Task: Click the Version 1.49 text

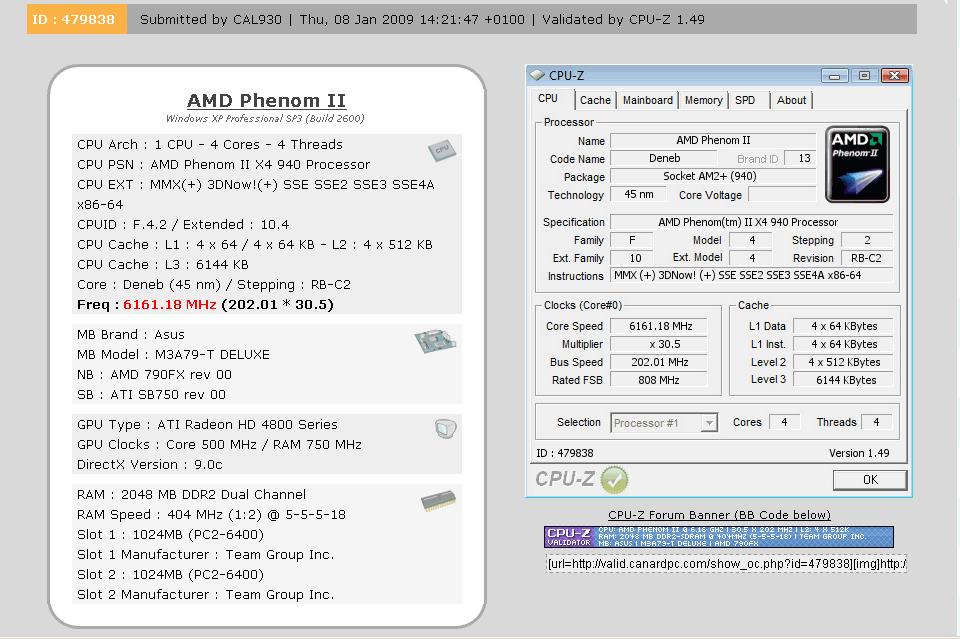Action: coord(859,453)
